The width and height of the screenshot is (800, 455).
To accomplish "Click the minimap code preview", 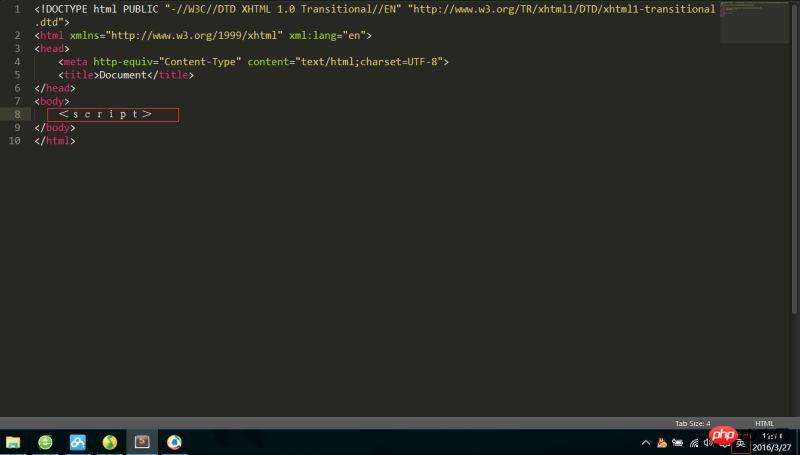I will [x=754, y=22].
